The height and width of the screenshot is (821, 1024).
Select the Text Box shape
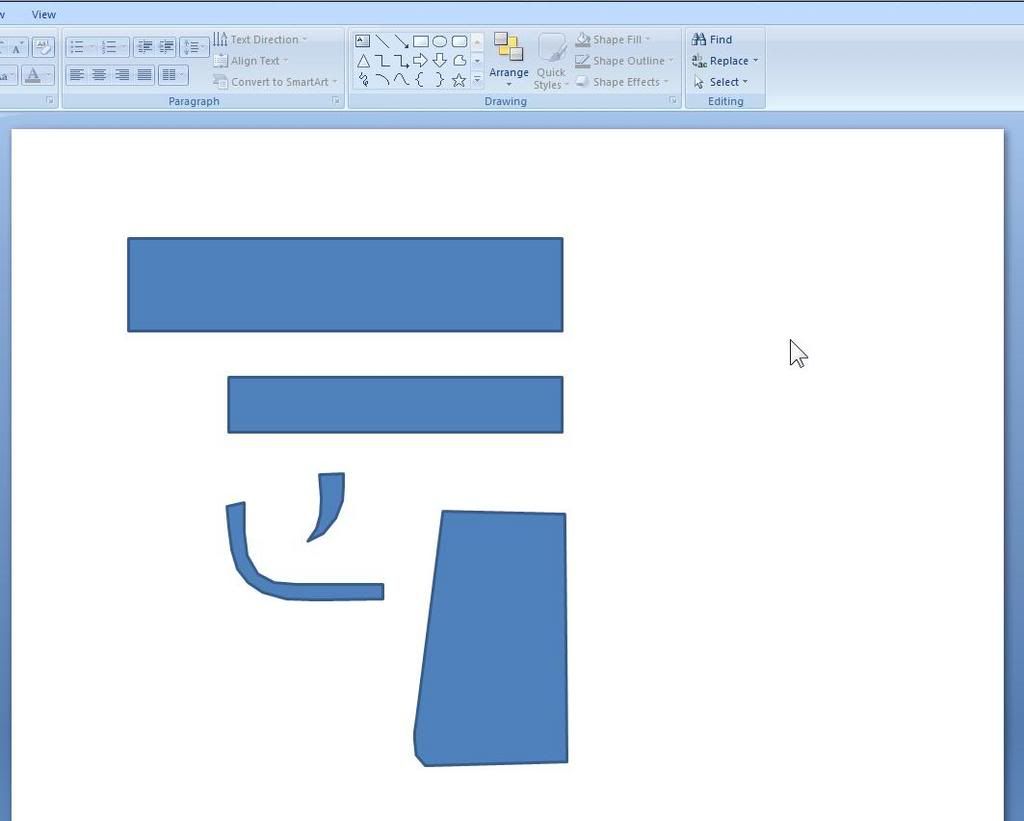362,41
